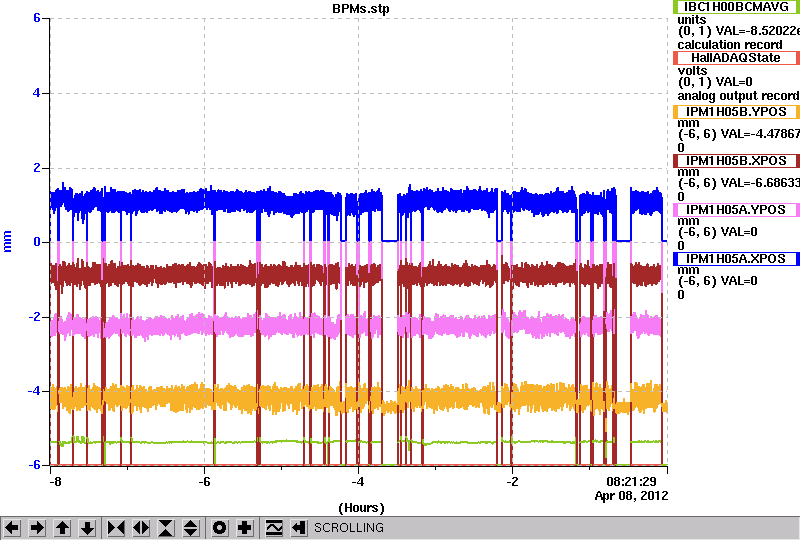Select the IPM1H05A.XPOS legend entry

coord(736,259)
